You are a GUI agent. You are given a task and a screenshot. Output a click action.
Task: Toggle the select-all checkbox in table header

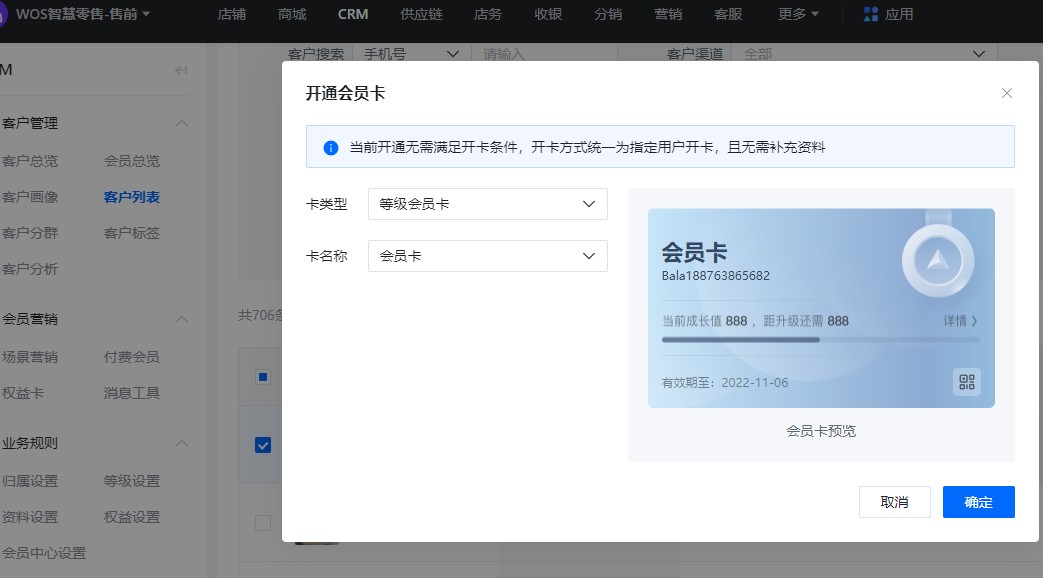pyautogui.click(x=263, y=377)
